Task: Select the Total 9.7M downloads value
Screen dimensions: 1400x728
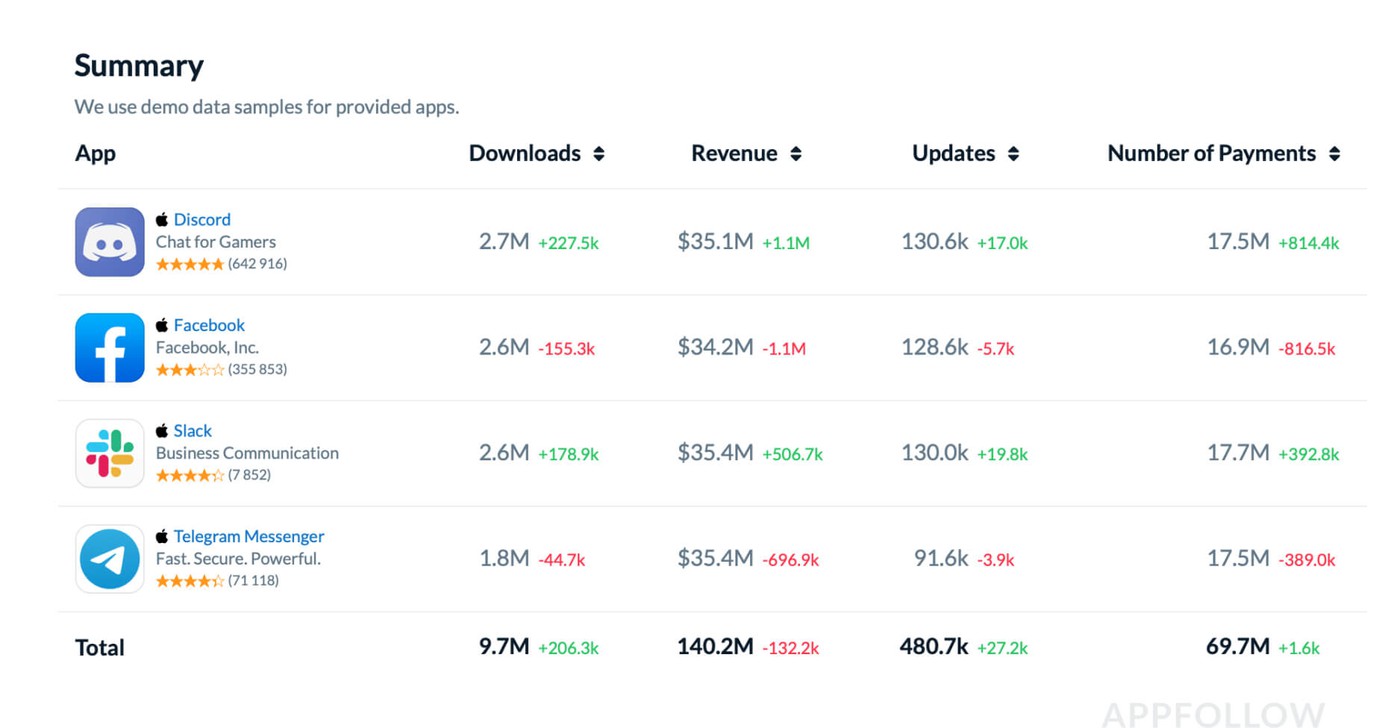Action: pyautogui.click(x=504, y=647)
